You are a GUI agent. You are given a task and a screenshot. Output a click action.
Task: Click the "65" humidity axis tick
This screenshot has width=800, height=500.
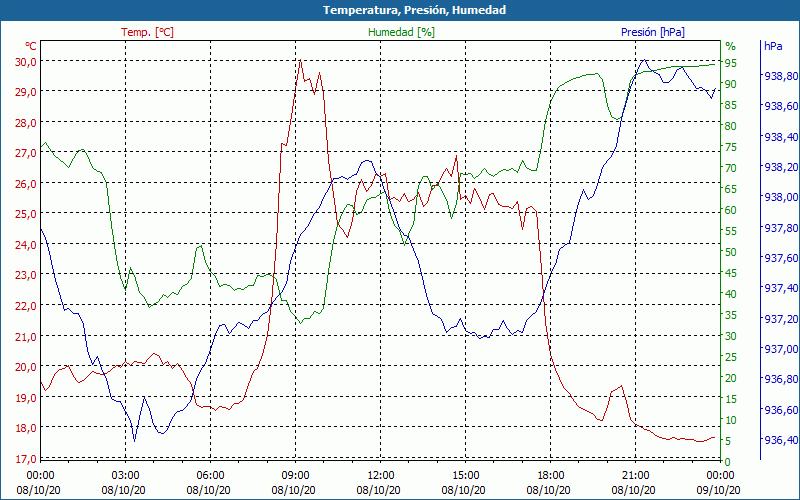pyautogui.click(x=731, y=189)
